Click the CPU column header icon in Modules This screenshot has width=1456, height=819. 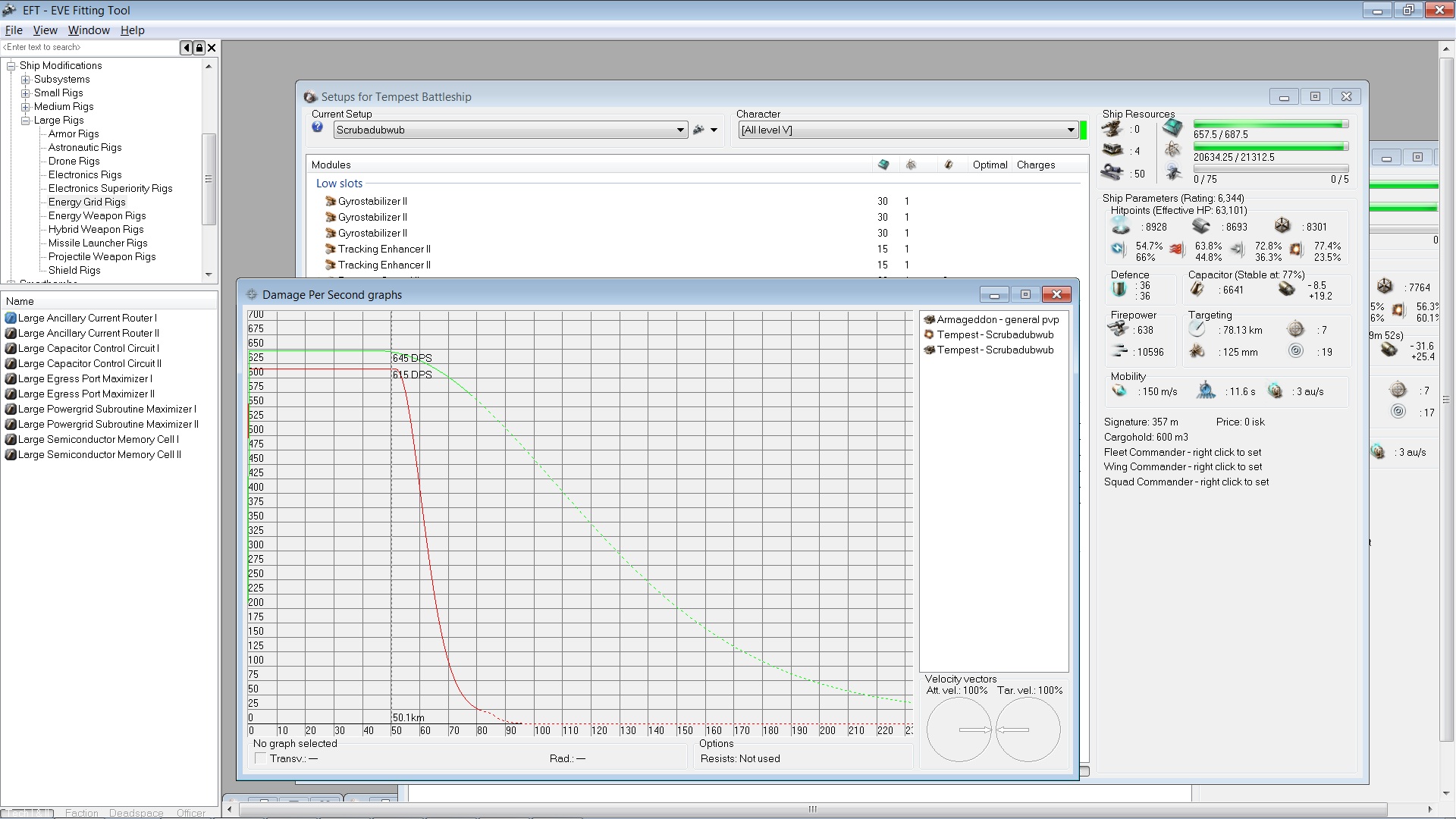point(883,165)
